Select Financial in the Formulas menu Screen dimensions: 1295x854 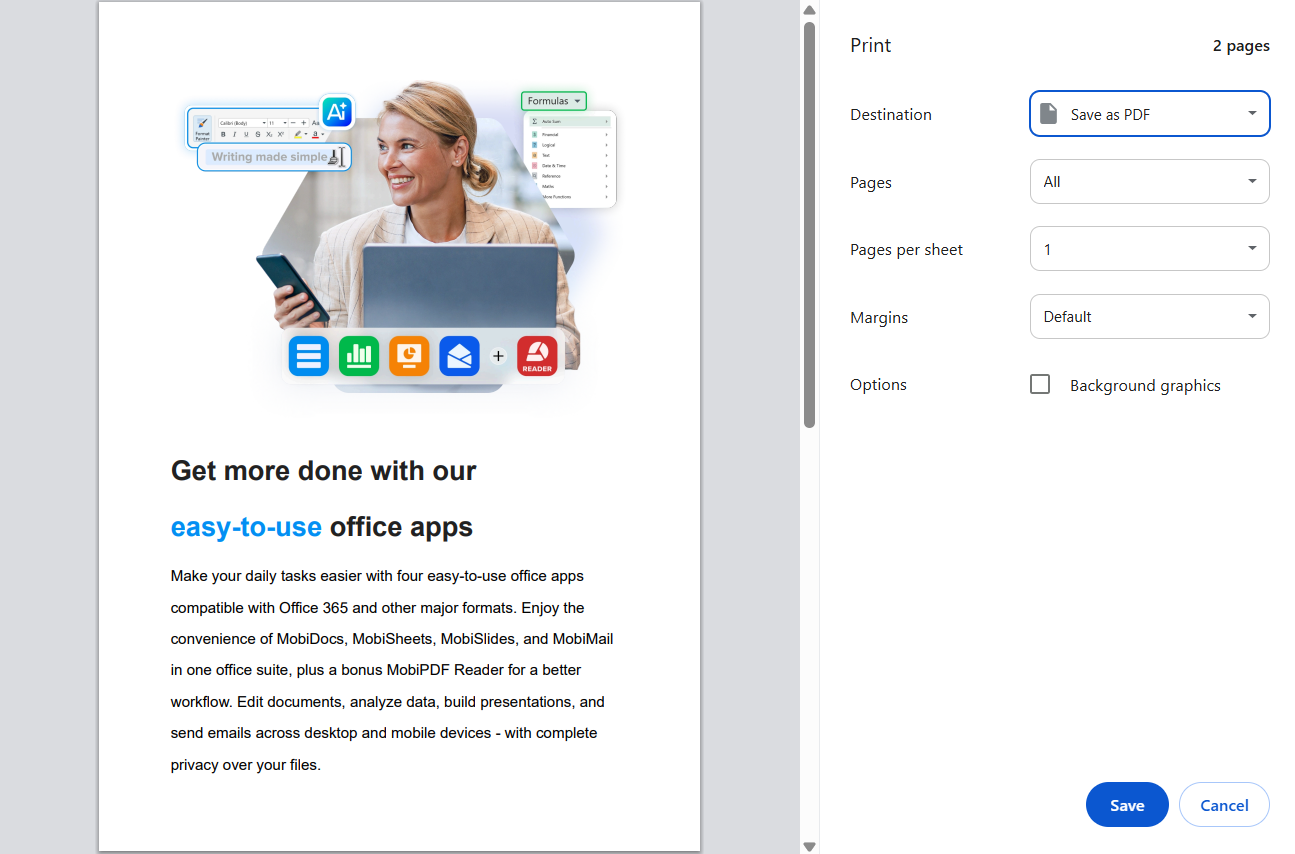tap(550, 134)
